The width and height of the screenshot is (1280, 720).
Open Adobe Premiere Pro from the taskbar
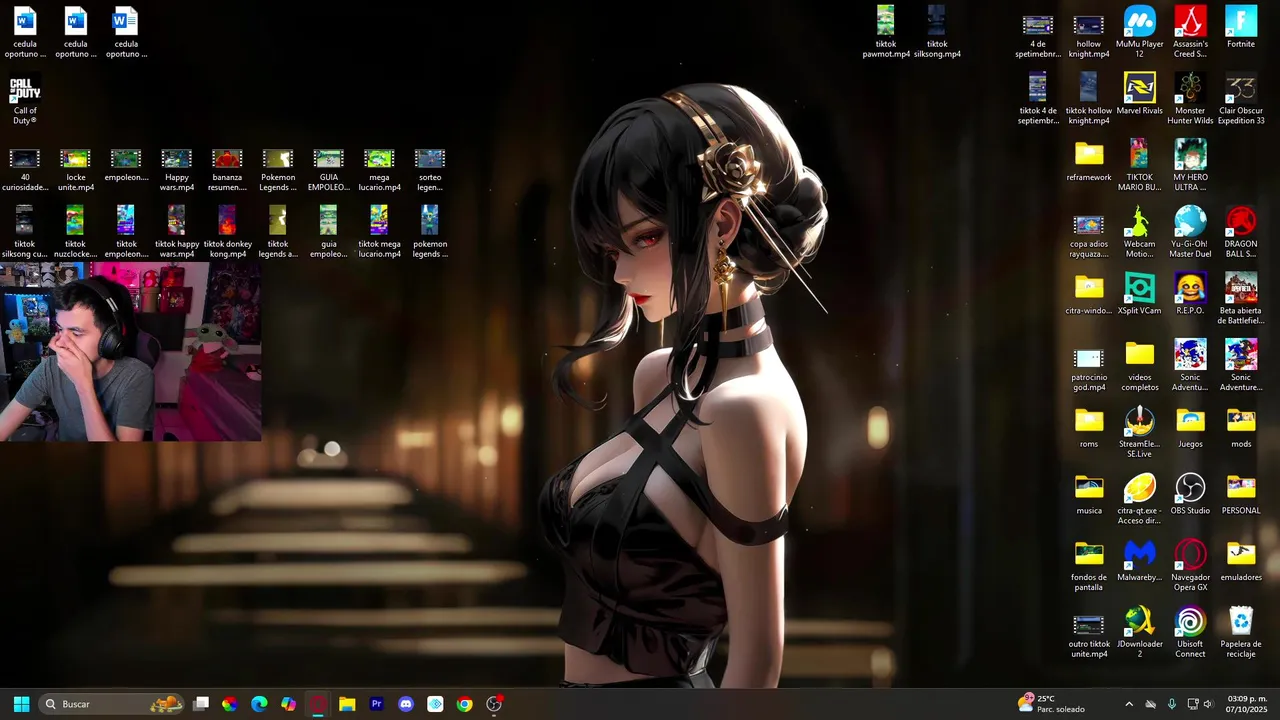tap(376, 704)
